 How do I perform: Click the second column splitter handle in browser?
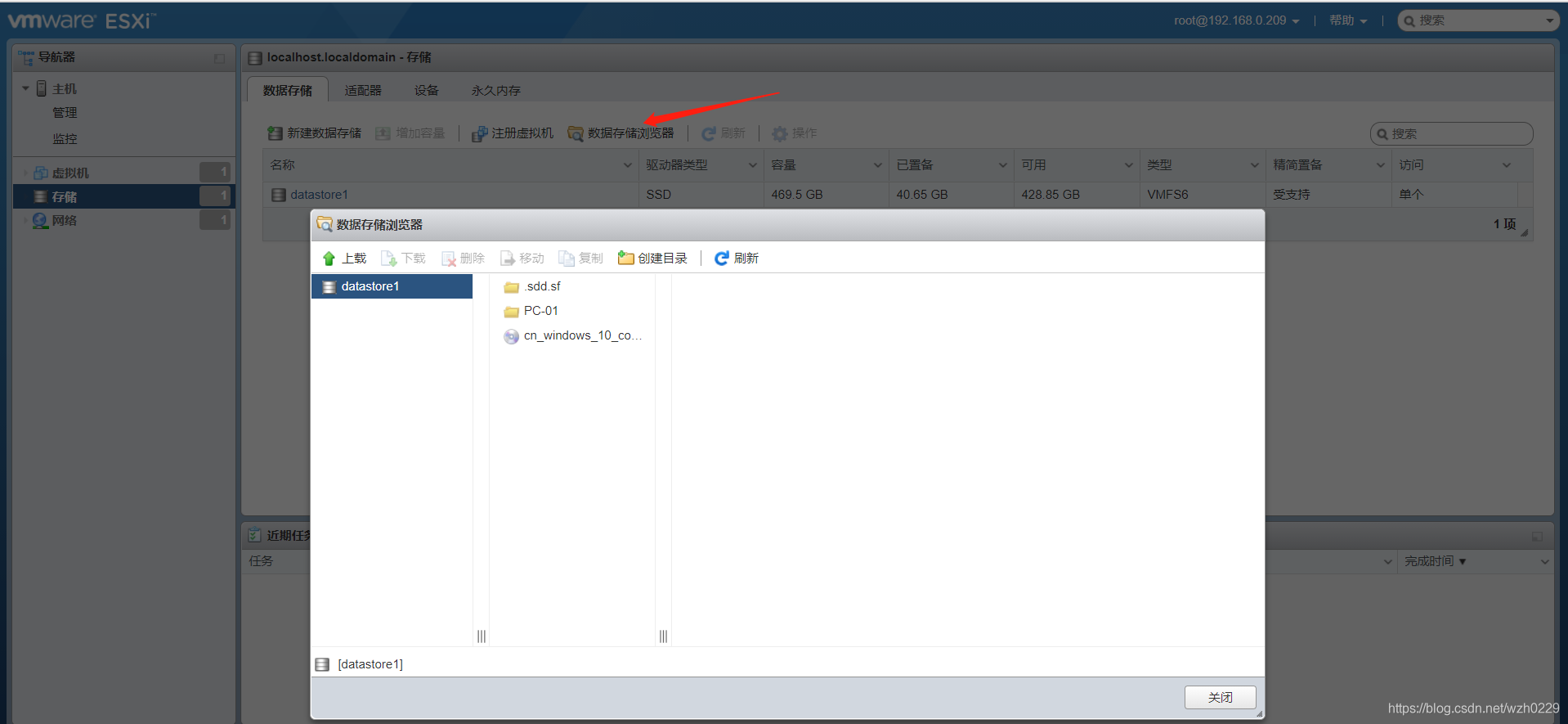pyautogui.click(x=663, y=636)
